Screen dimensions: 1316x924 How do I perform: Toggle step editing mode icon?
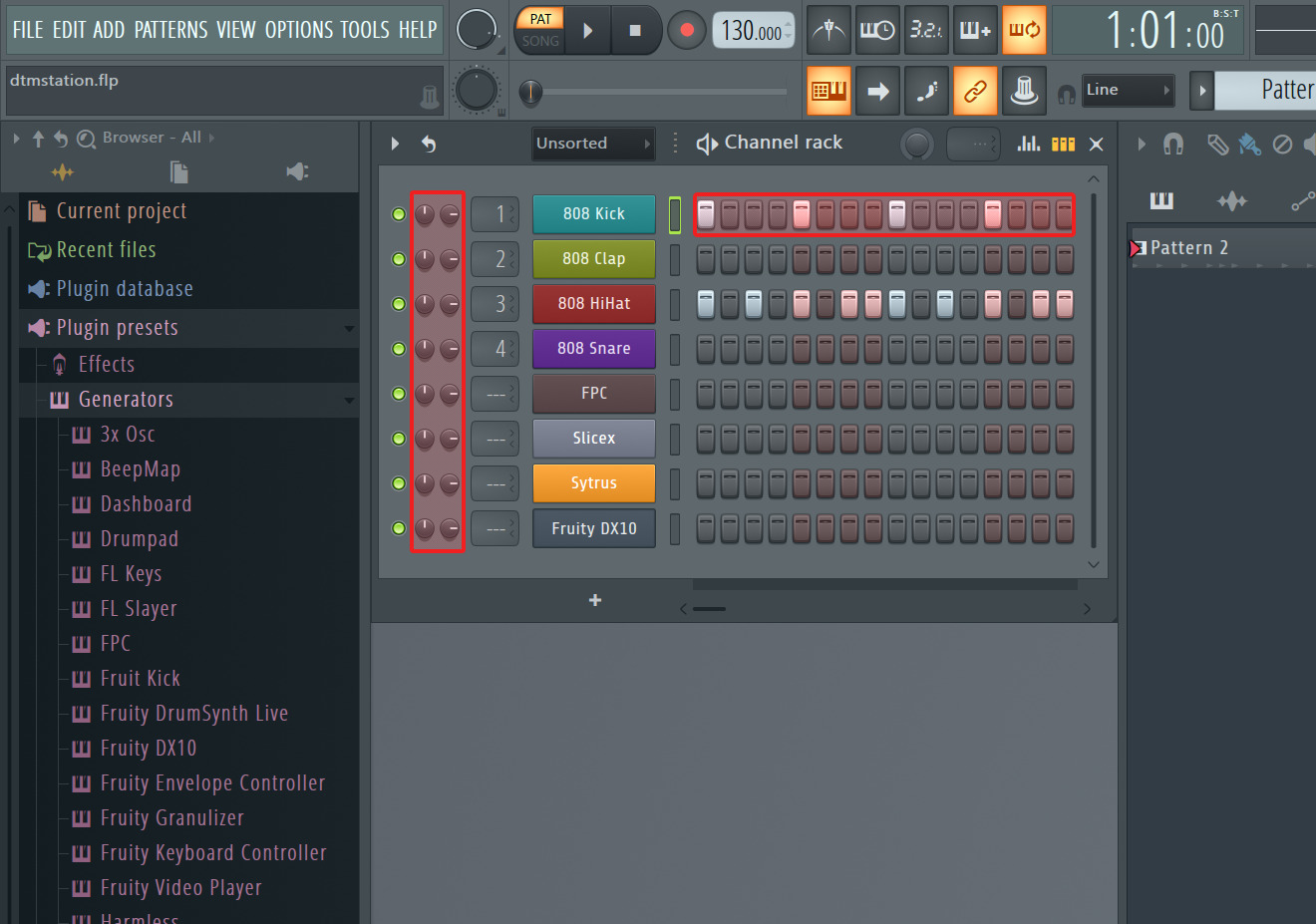click(926, 92)
